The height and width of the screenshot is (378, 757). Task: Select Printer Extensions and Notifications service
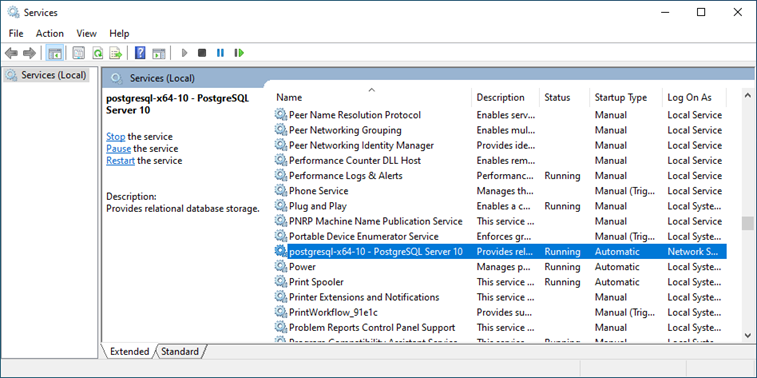[x=500, y=297]
